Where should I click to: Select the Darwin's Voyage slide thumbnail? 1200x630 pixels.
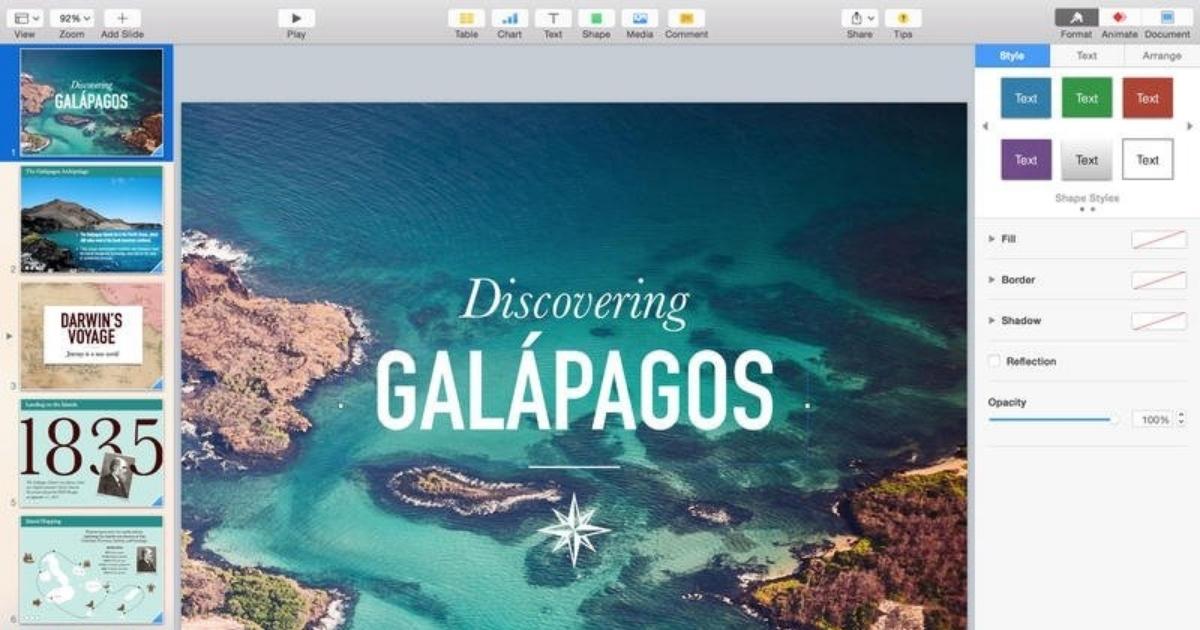pyautogui.click(x=91, y=336)
